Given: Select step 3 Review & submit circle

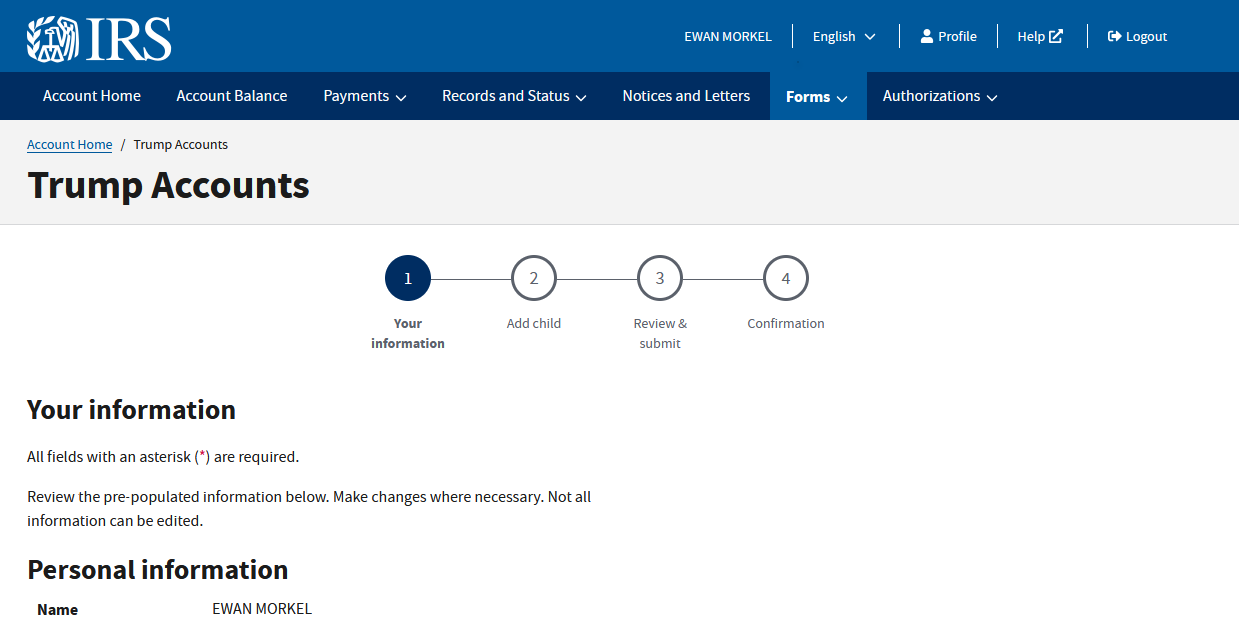Looking at the screenshot, I should [x=660, y=279].
